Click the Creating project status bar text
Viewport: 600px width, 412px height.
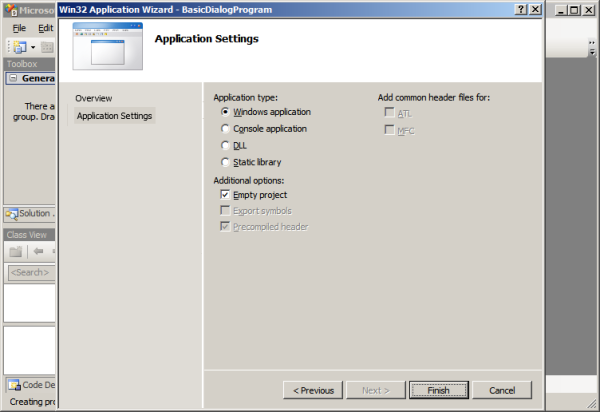point(32,402)
